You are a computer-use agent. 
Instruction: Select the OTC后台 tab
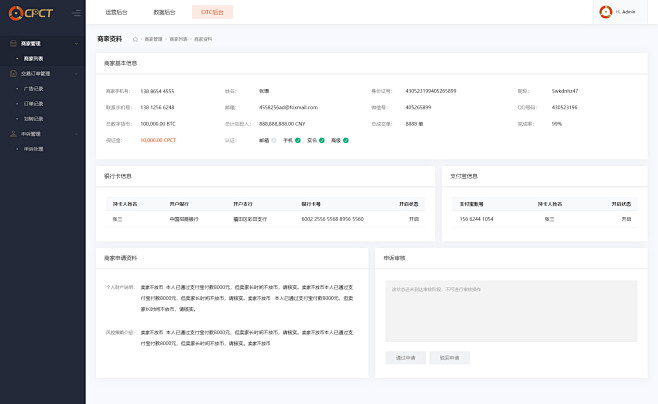212,12
